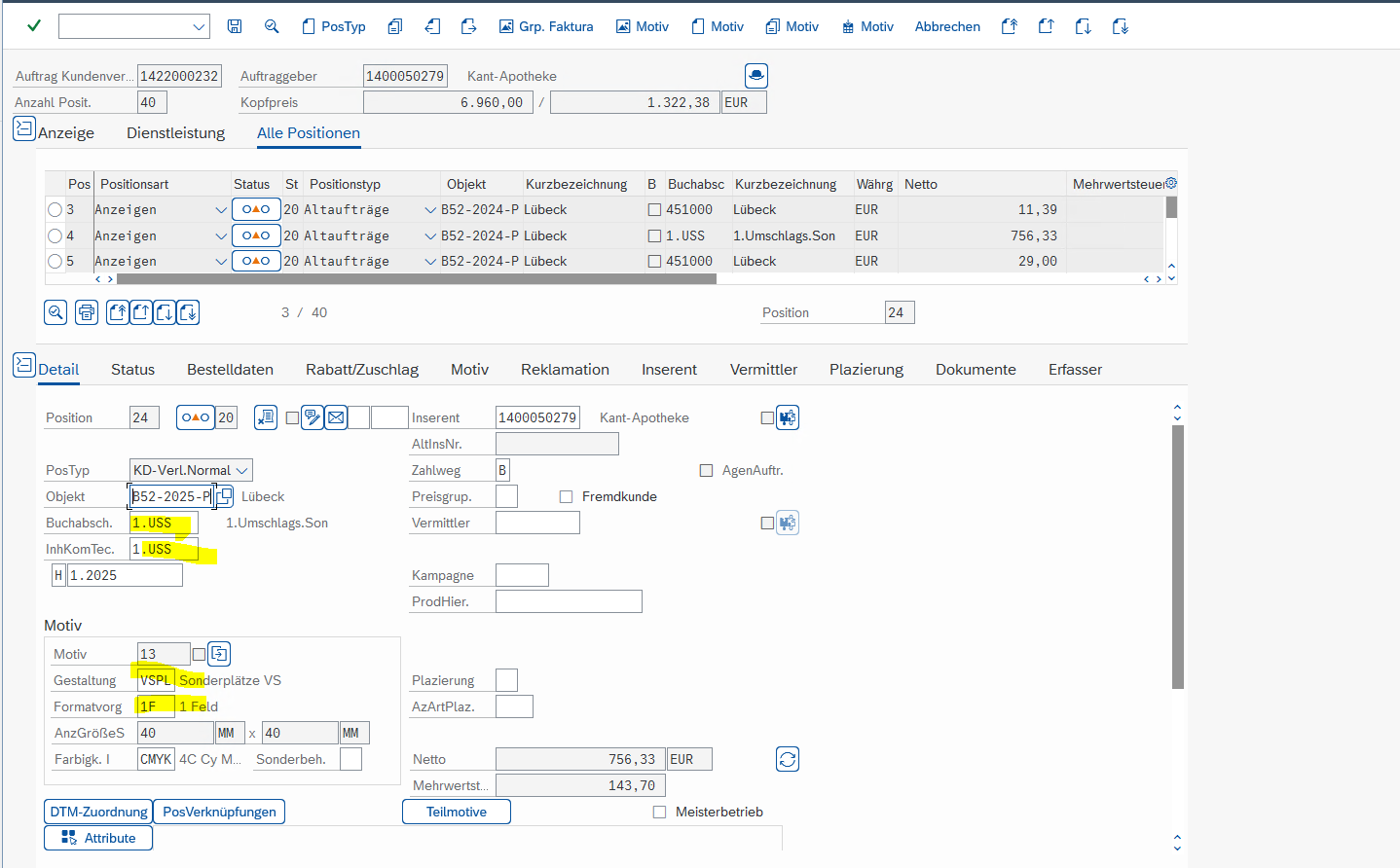Click Abbrechen in the toolbar
The height and width of the screenshot is (868, 1400).
[947, 26]
